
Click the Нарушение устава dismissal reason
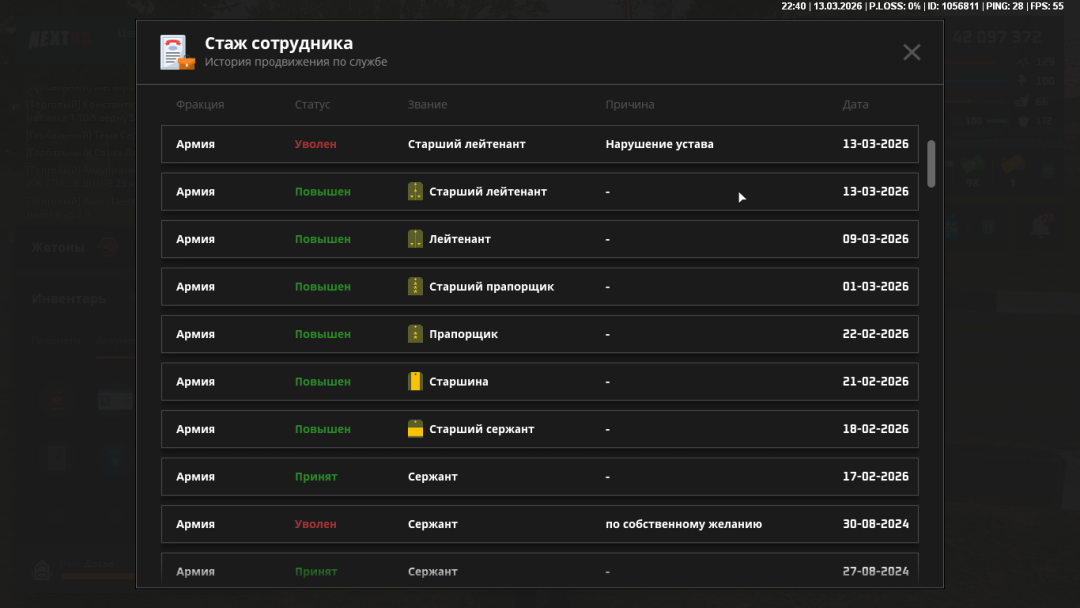[x=659, y=144]
